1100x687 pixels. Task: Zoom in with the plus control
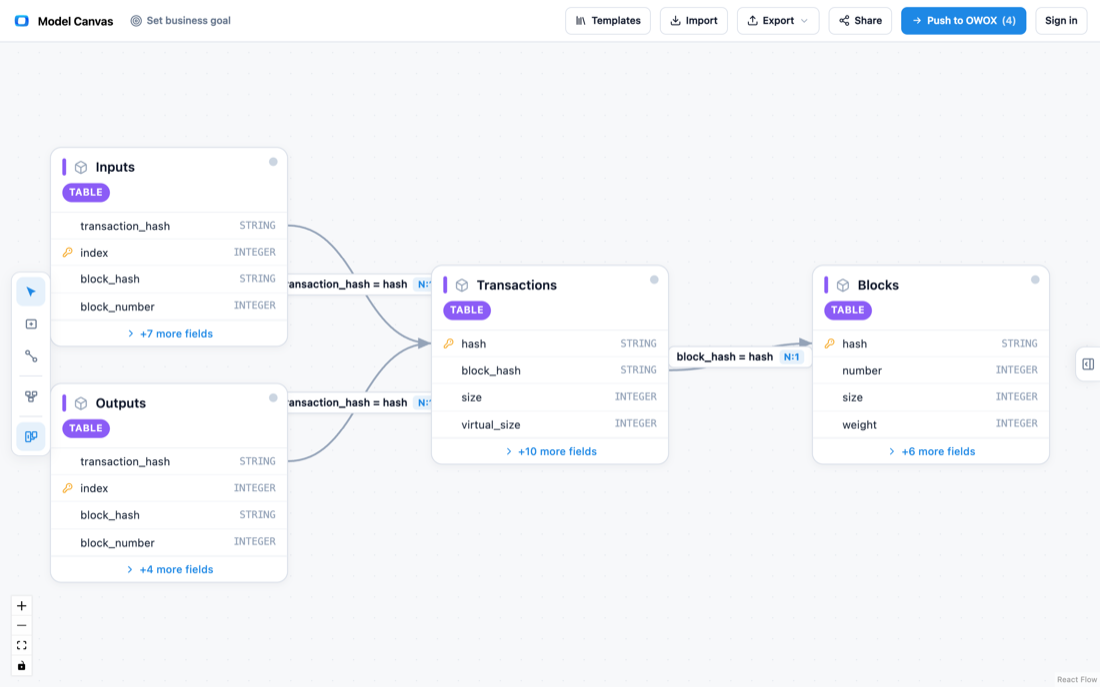[22, 606]
